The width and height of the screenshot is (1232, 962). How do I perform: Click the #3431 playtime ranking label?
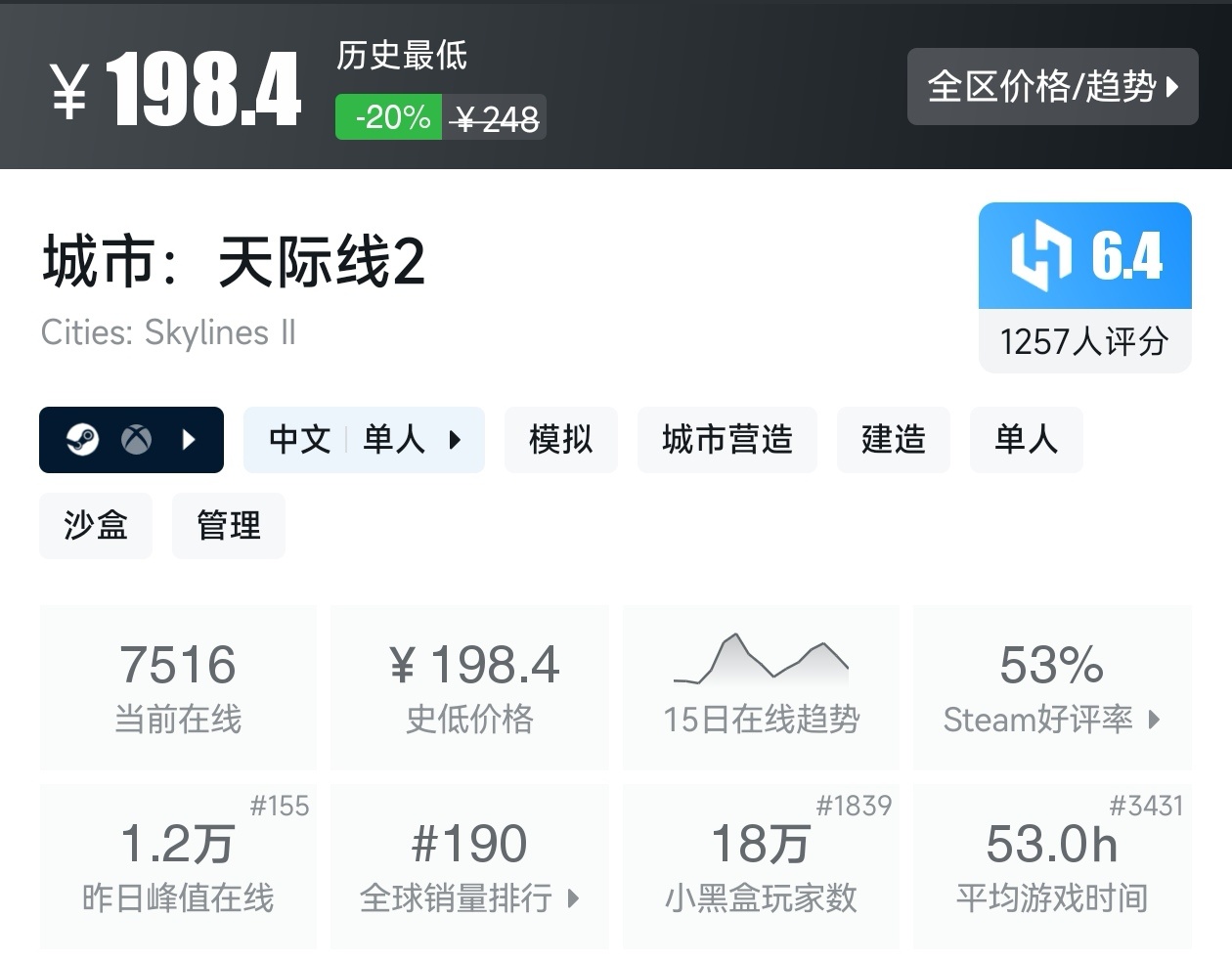[x=1146, y=806]
